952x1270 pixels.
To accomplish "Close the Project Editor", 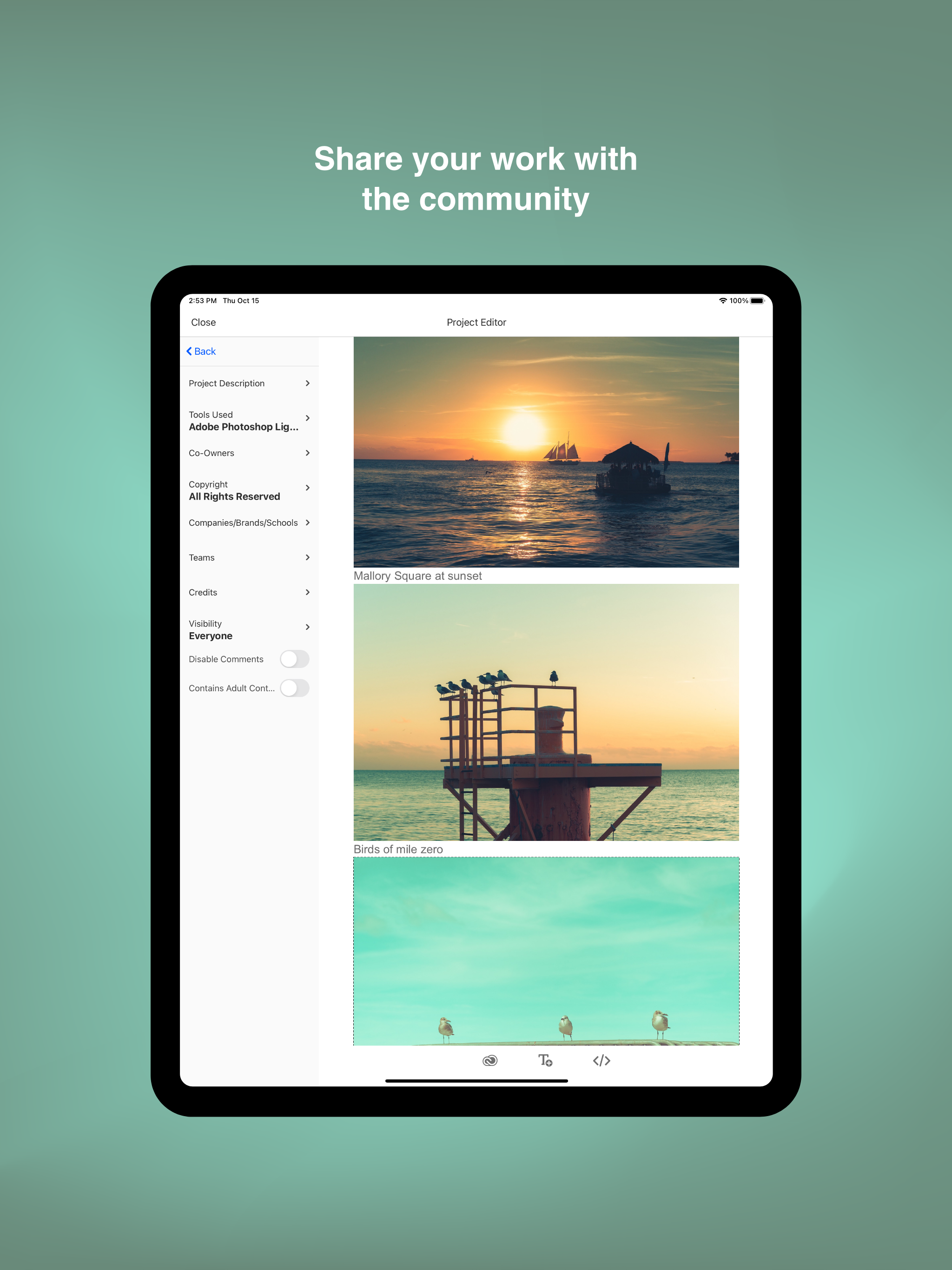I will [203, 322].
